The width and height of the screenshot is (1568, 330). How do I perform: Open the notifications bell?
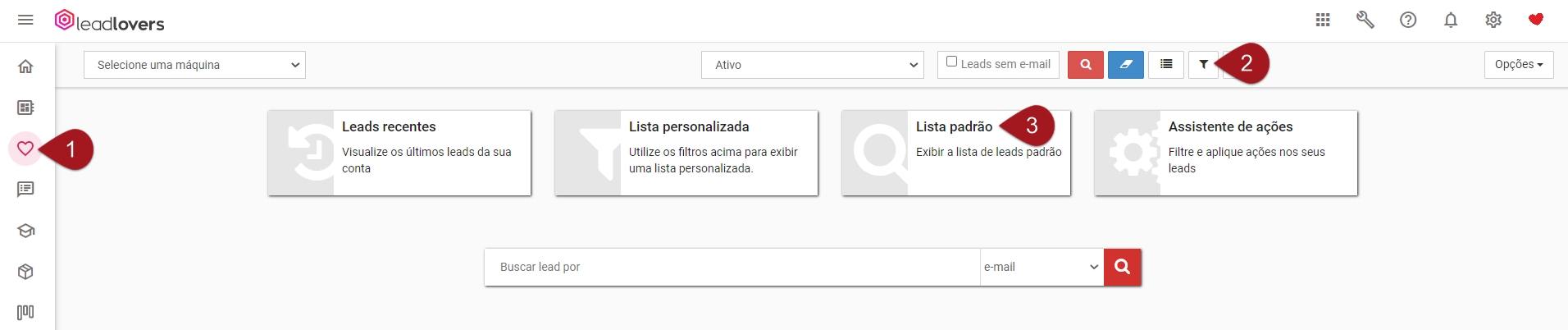click(x=1451, y=20)
